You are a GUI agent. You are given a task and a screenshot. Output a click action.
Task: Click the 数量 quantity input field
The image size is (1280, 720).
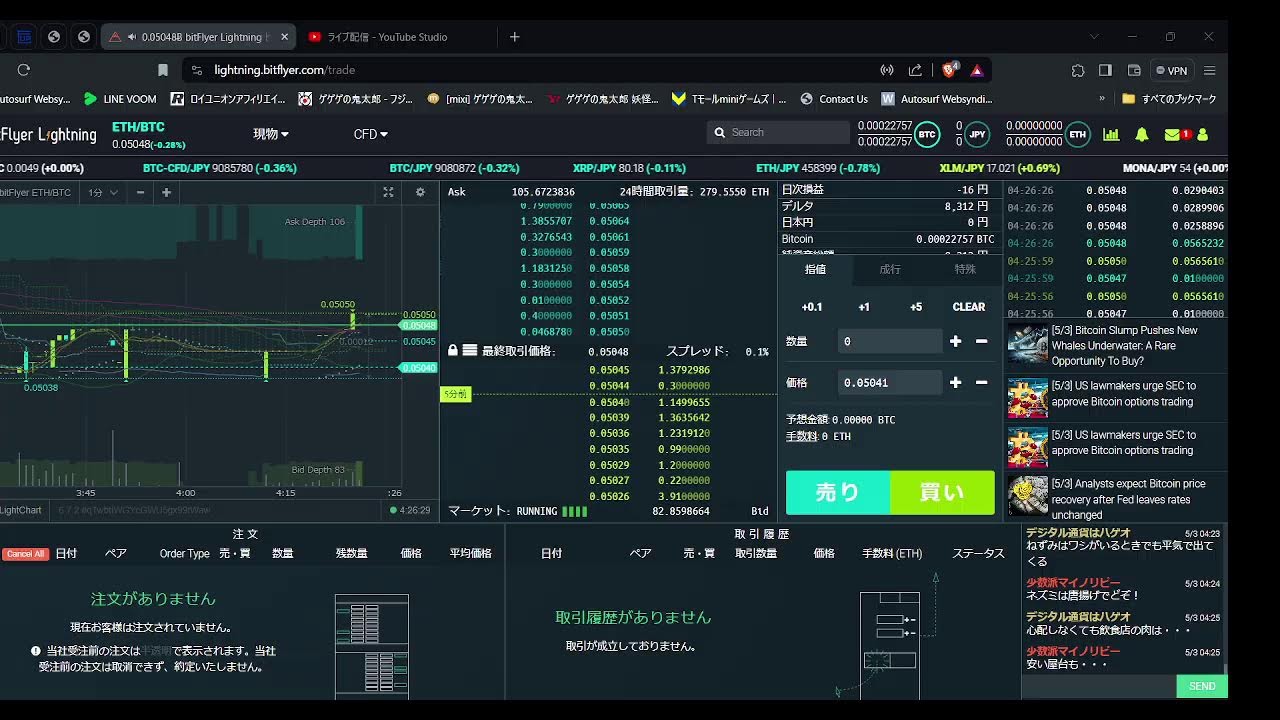click(x=889, y=341)
